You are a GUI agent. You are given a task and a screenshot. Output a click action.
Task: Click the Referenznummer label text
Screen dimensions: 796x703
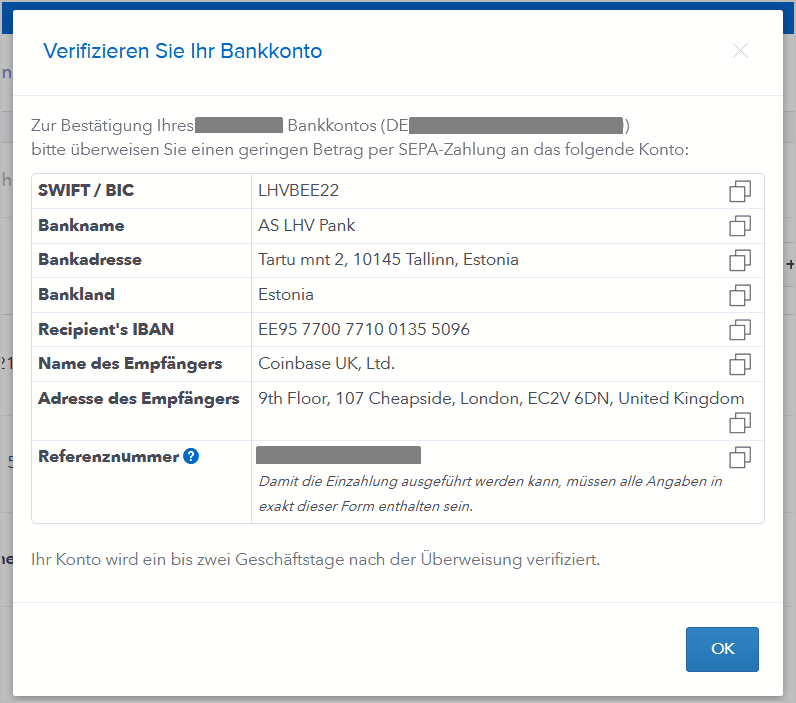click(x=109, y=456)
